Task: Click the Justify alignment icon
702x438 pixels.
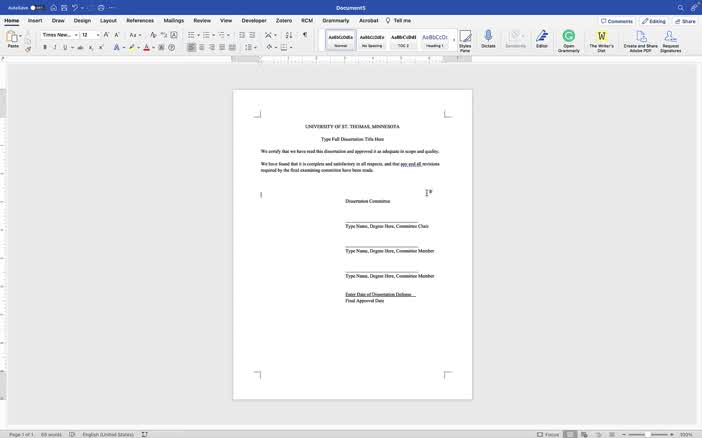Action: 222,47
